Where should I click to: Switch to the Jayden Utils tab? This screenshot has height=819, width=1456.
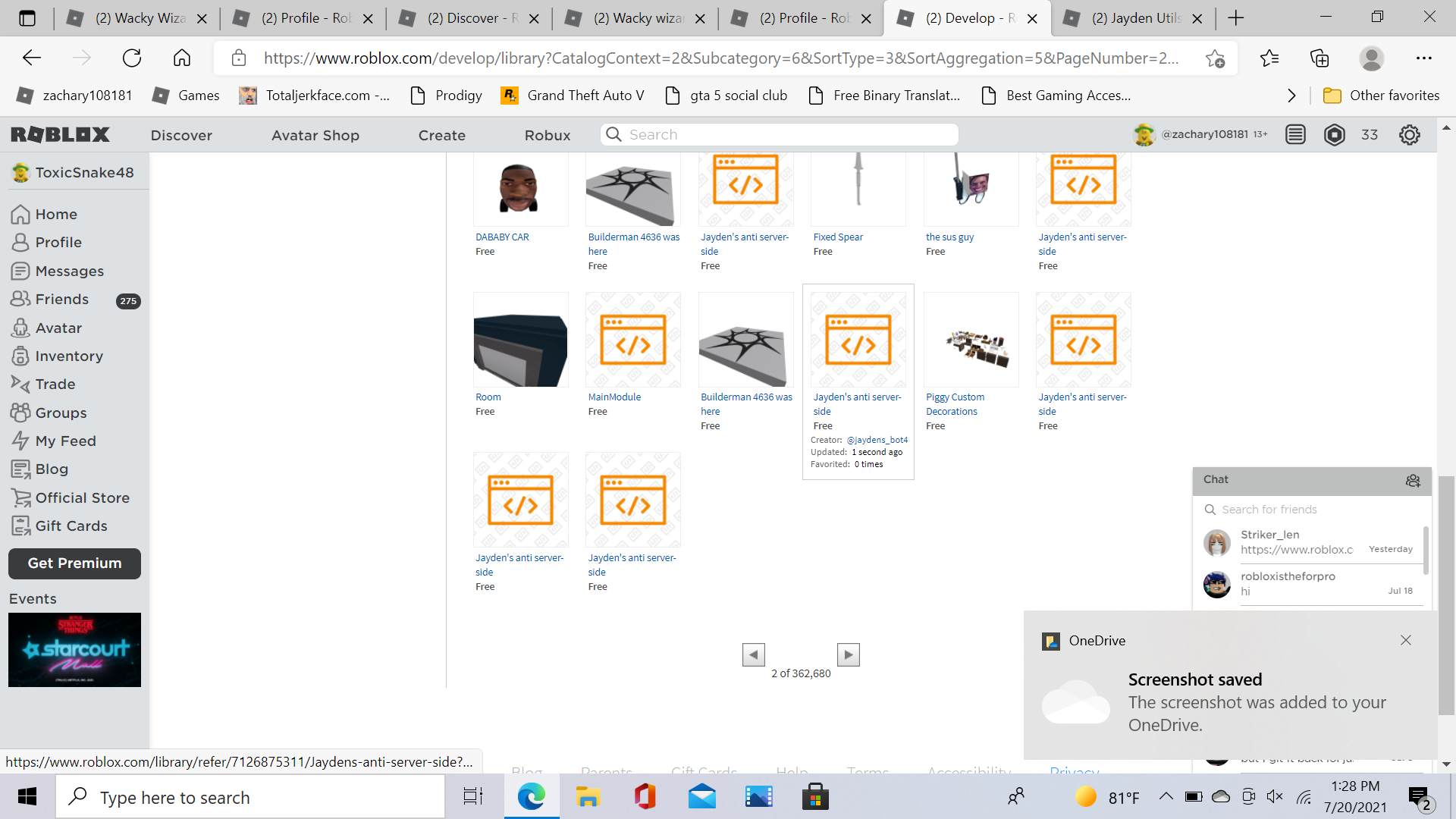(x=1134, y=17)
